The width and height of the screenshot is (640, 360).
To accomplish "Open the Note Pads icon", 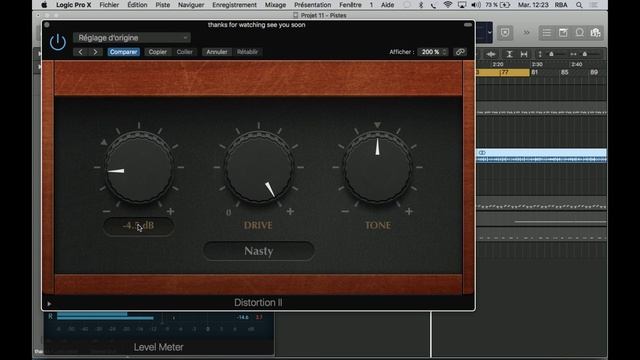I will [563, 33].
